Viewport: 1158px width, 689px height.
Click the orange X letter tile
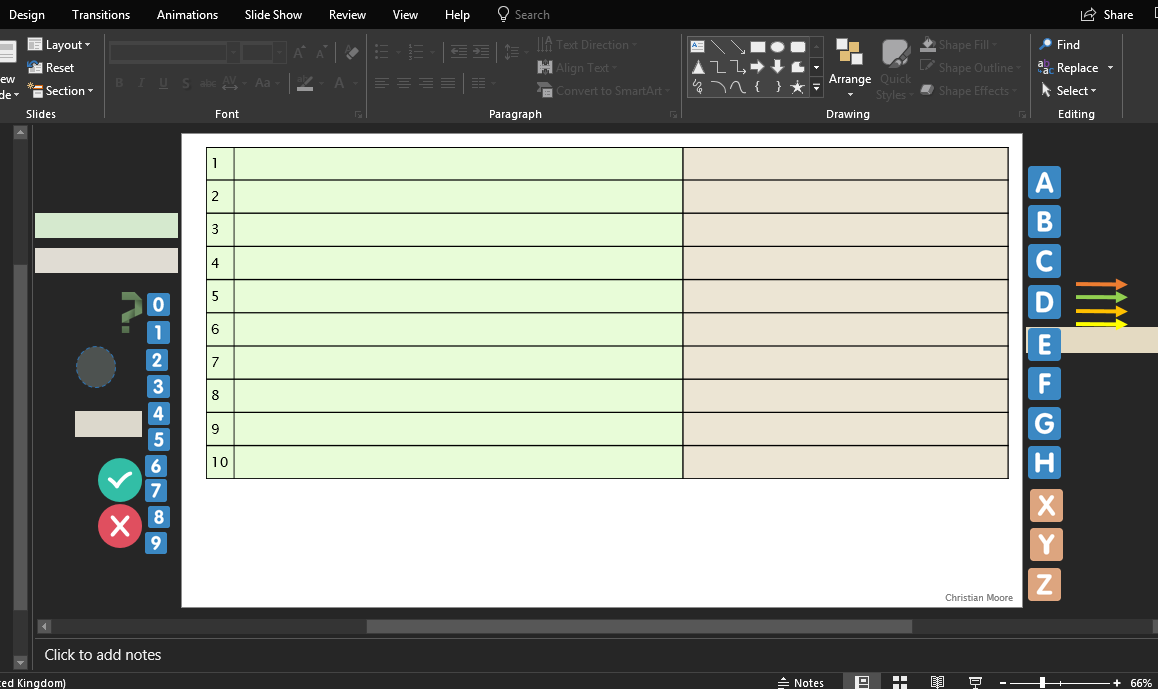click(1046, 506)
